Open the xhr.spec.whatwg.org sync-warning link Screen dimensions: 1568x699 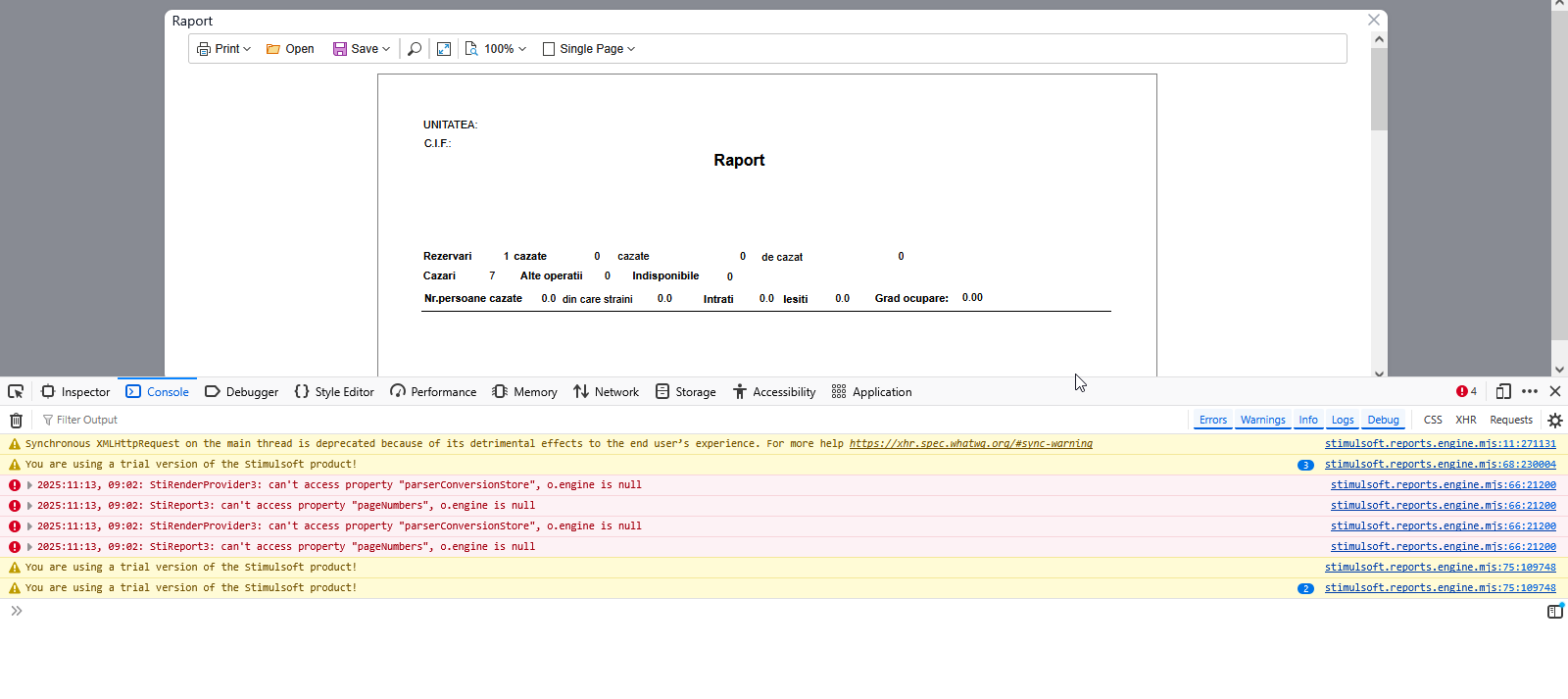click(970, 444)
